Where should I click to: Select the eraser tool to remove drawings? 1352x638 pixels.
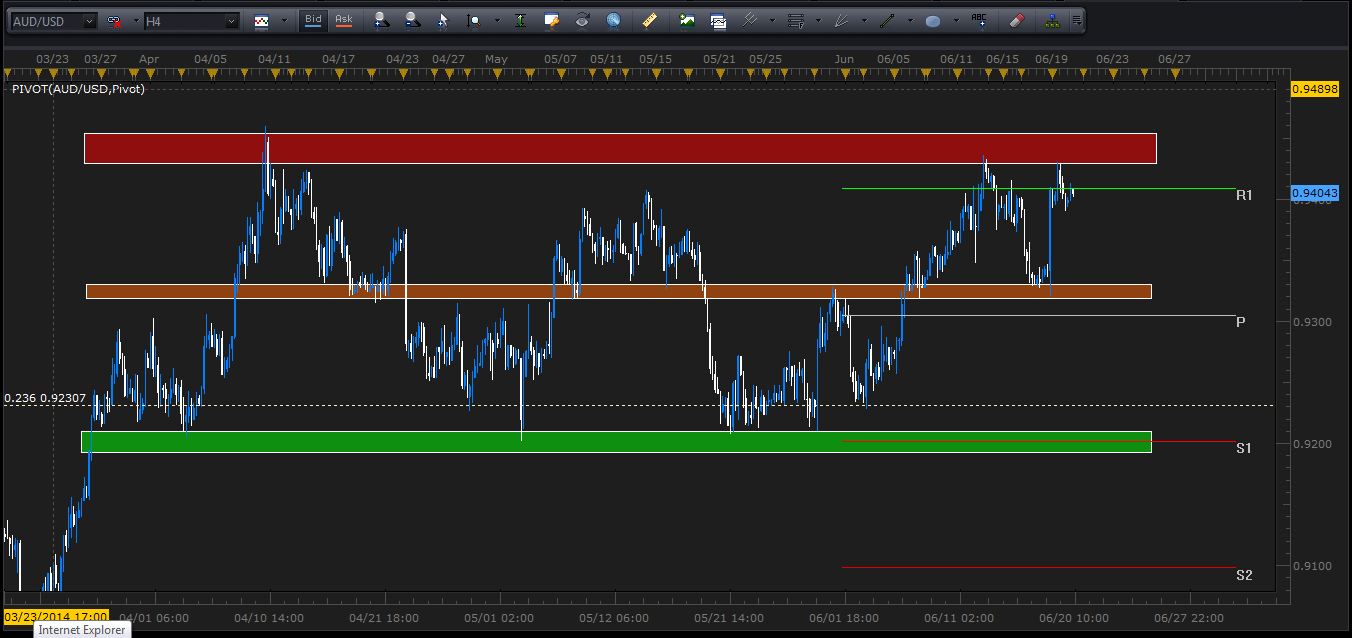click(x=1016, y=20)
